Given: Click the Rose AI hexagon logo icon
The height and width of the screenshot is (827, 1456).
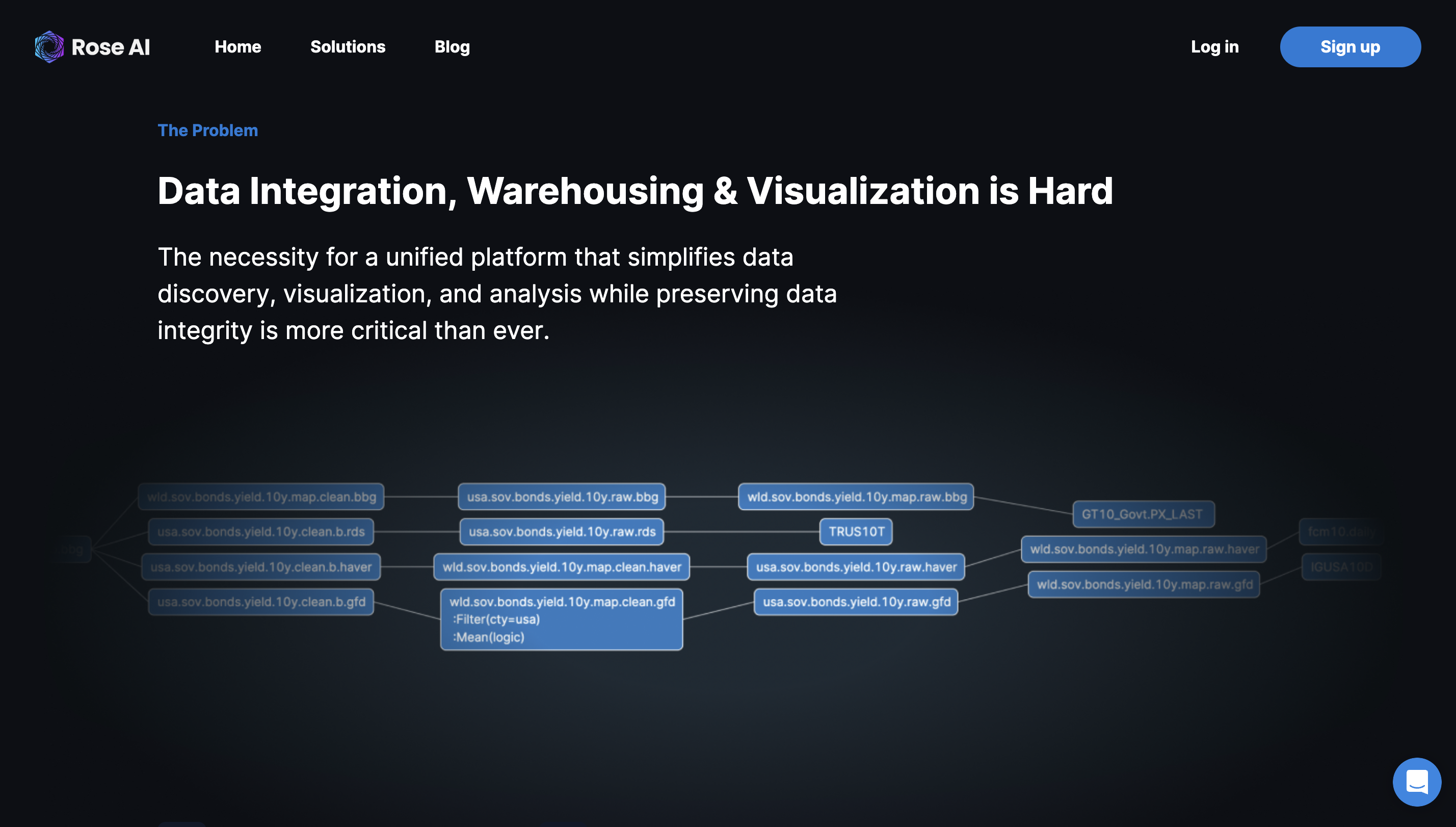Looking at the screenshot, I should click(x=49, y=46).
